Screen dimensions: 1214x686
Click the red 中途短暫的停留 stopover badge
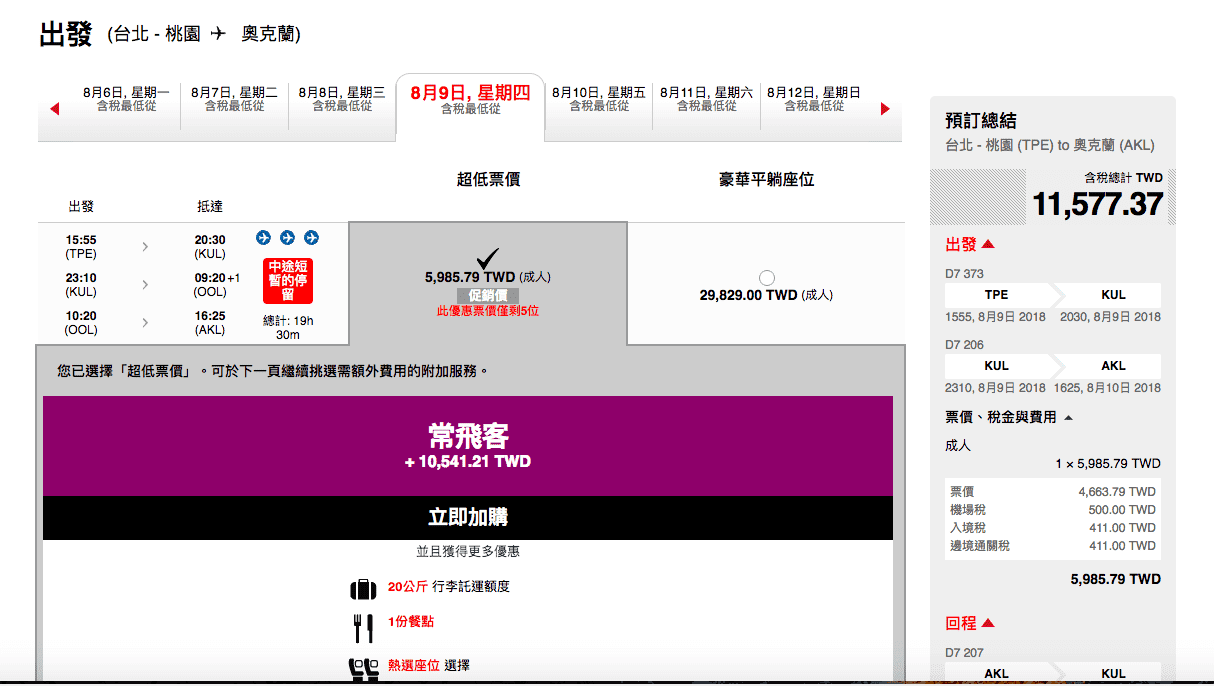point(288,281)
